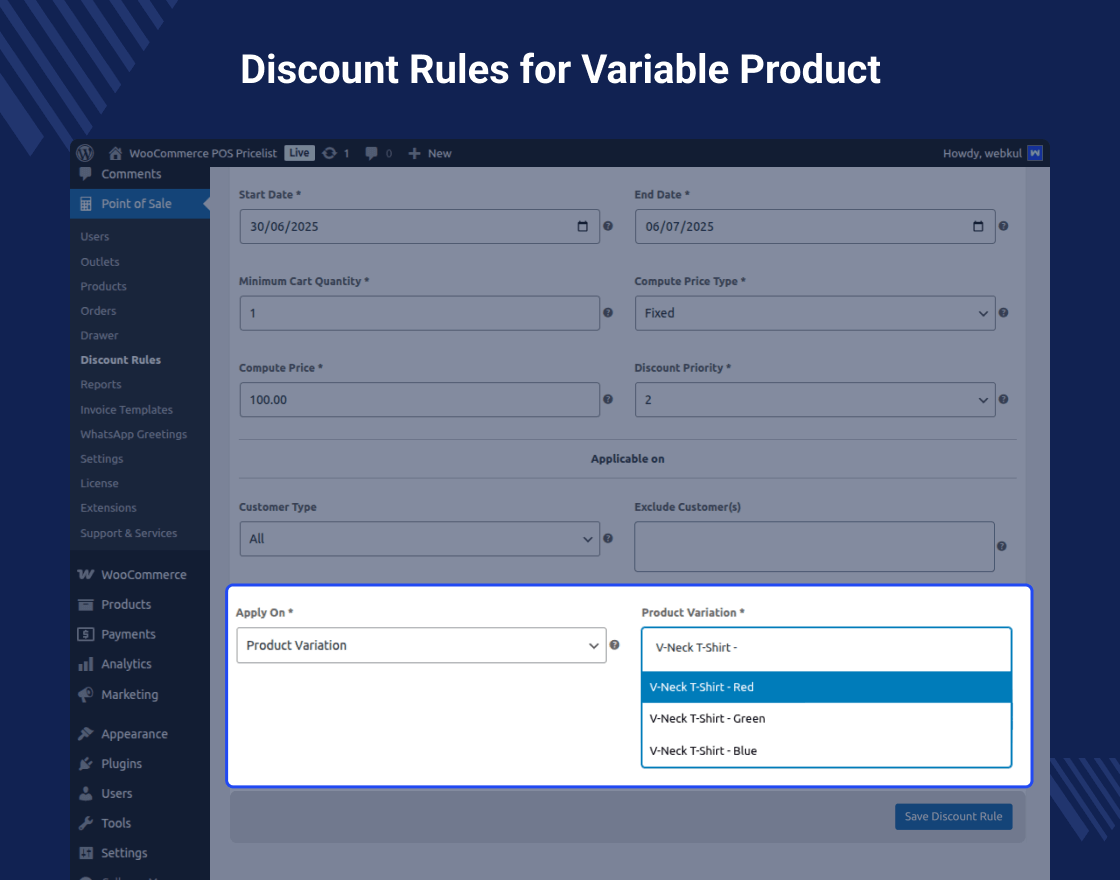Click Products archive sidebar icon
This screenshot has width=1120, height=880.
coord(86,604)
